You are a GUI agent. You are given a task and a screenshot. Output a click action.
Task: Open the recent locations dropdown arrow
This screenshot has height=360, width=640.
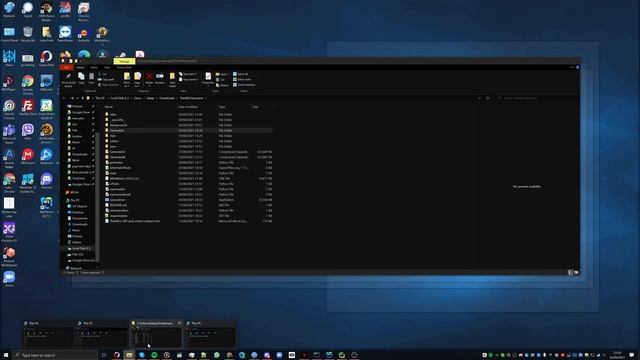(77, 98)
